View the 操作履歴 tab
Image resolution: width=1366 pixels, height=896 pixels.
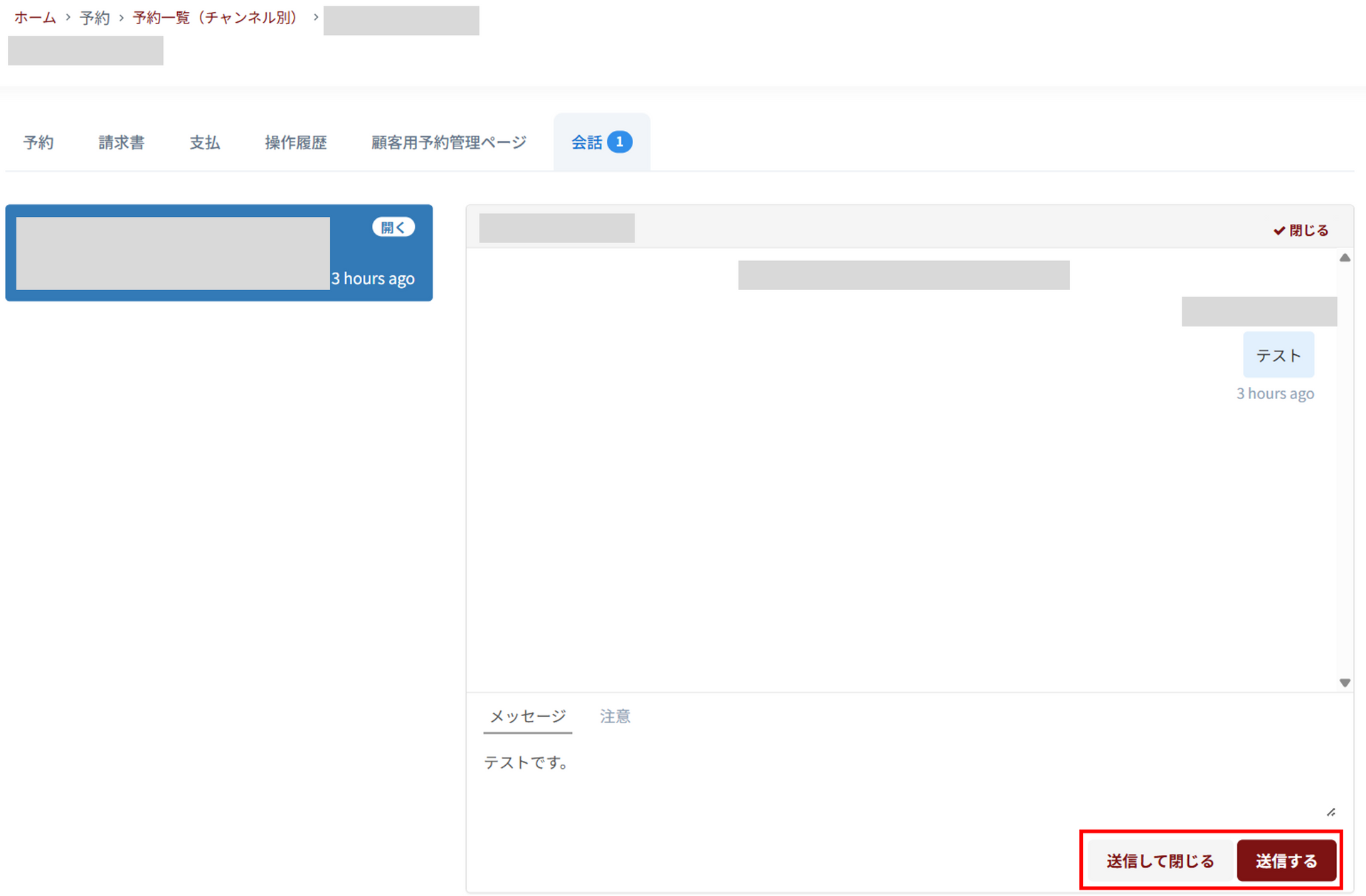(x=295, y=142)
